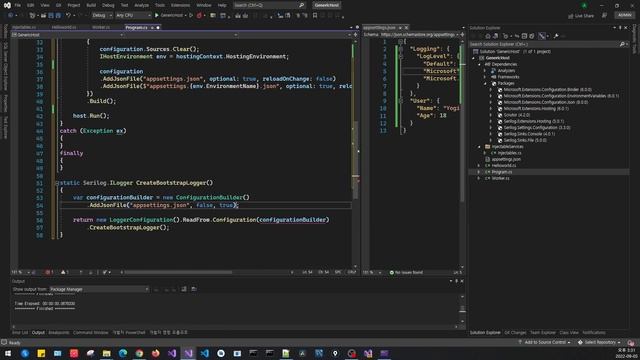Click the Undo arrow in the toolbar
This screenshot has height=360, width=640.
point(68,16)
